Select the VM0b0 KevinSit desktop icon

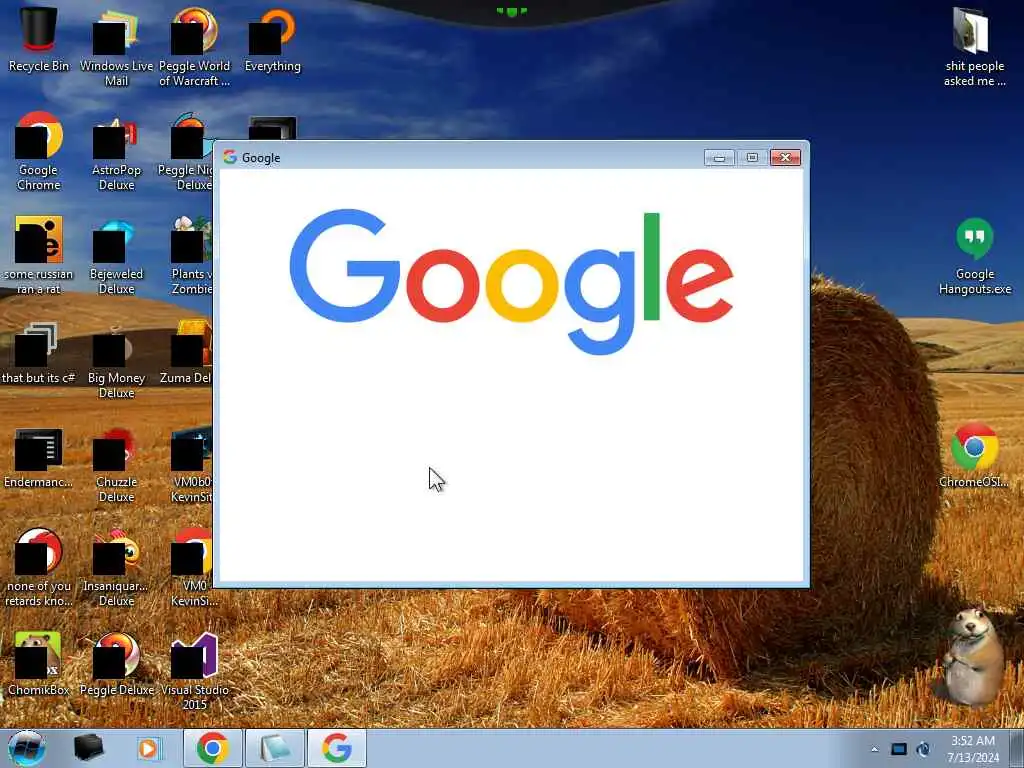(191, 464)
